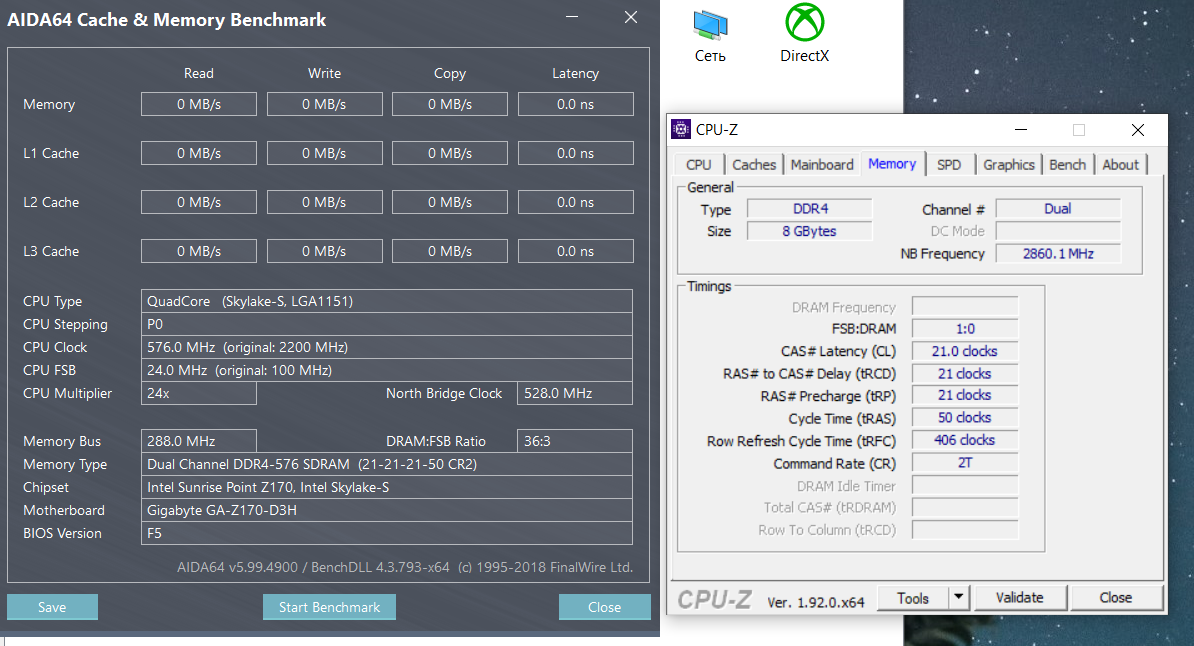Click the Size field 8 GBytes

coord(809,231)
